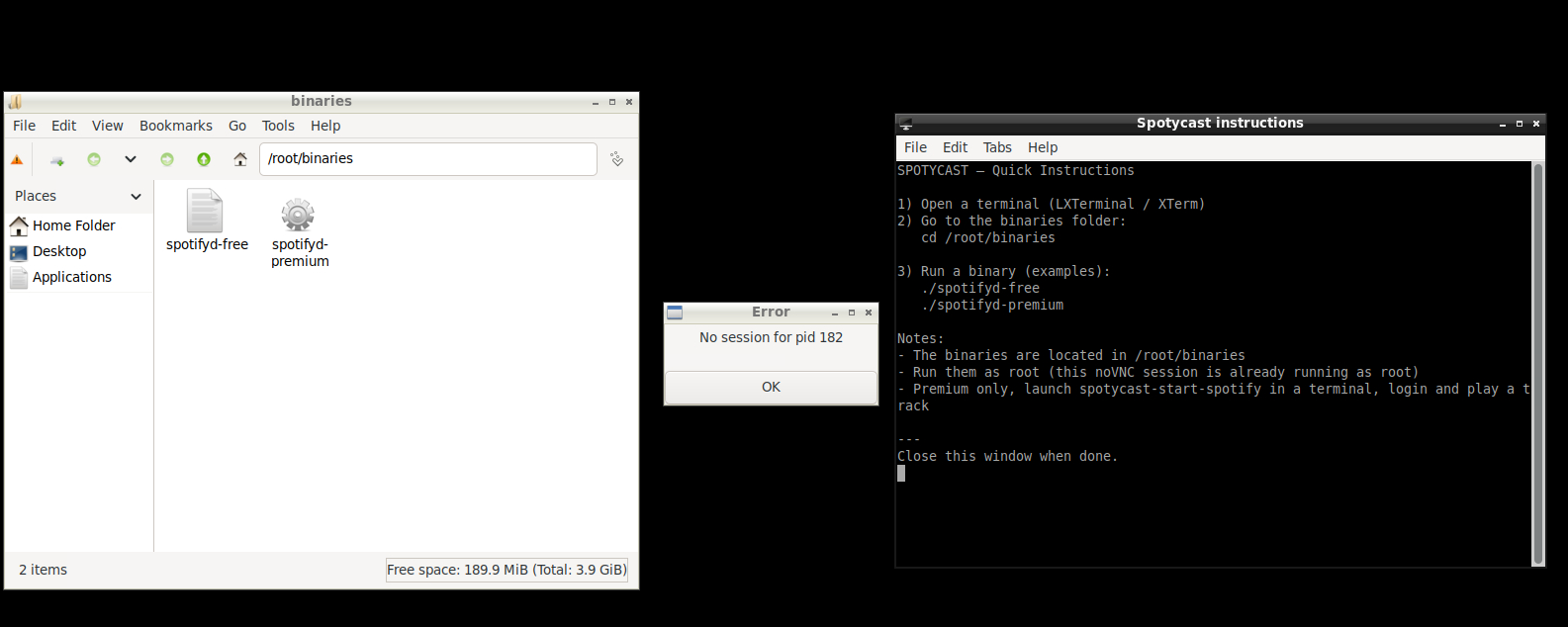Click the 'cd /root/binaries' line in the terminal
Image resolution: width=1568 pixels, height=627 pixels.
coord(988,237)
